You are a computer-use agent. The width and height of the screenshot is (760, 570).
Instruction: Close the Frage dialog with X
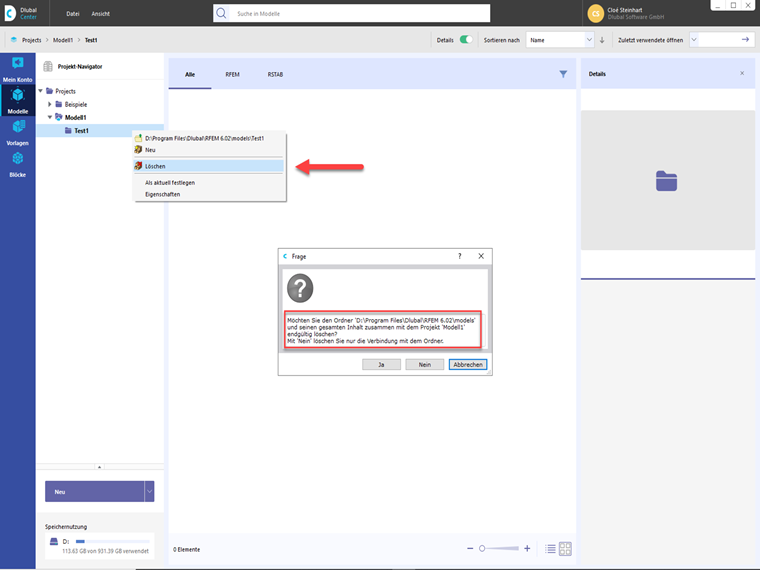pyautogui.click(x=481, y=256)
